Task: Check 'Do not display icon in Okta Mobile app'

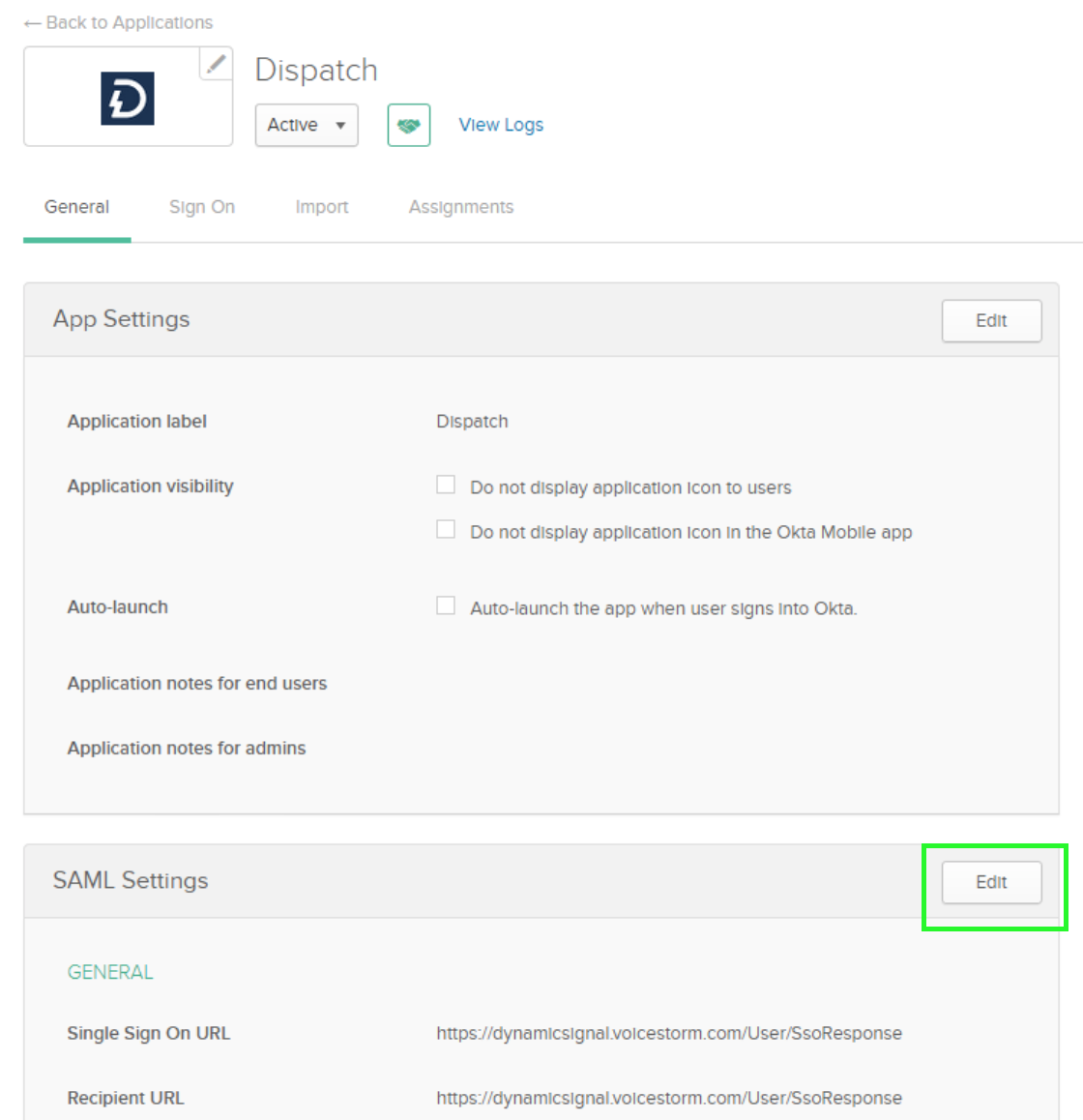Action: pyautogui.click(x=446, y=529)
